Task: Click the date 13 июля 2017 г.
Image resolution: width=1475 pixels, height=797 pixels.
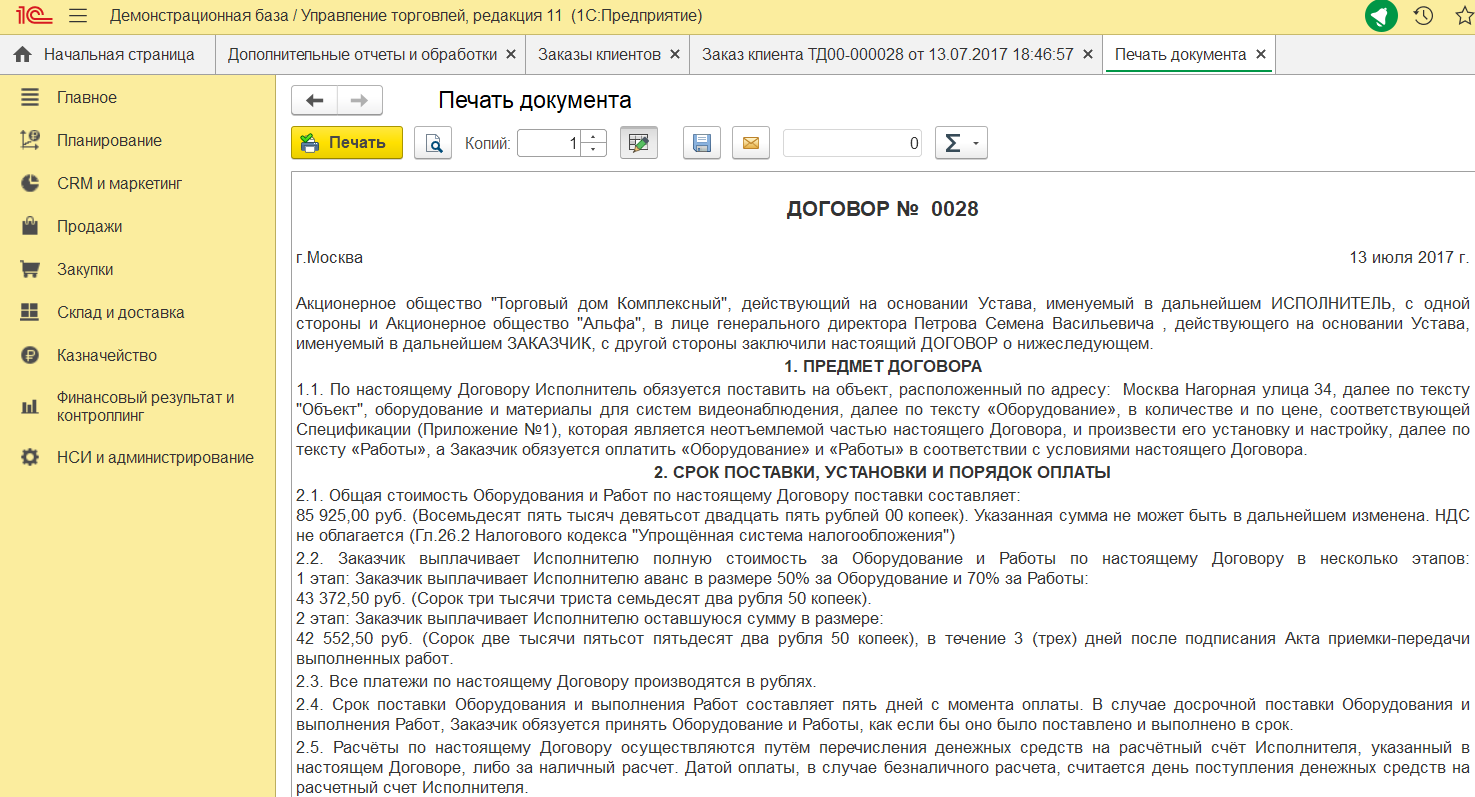Action: click(x=1409, y=257)
